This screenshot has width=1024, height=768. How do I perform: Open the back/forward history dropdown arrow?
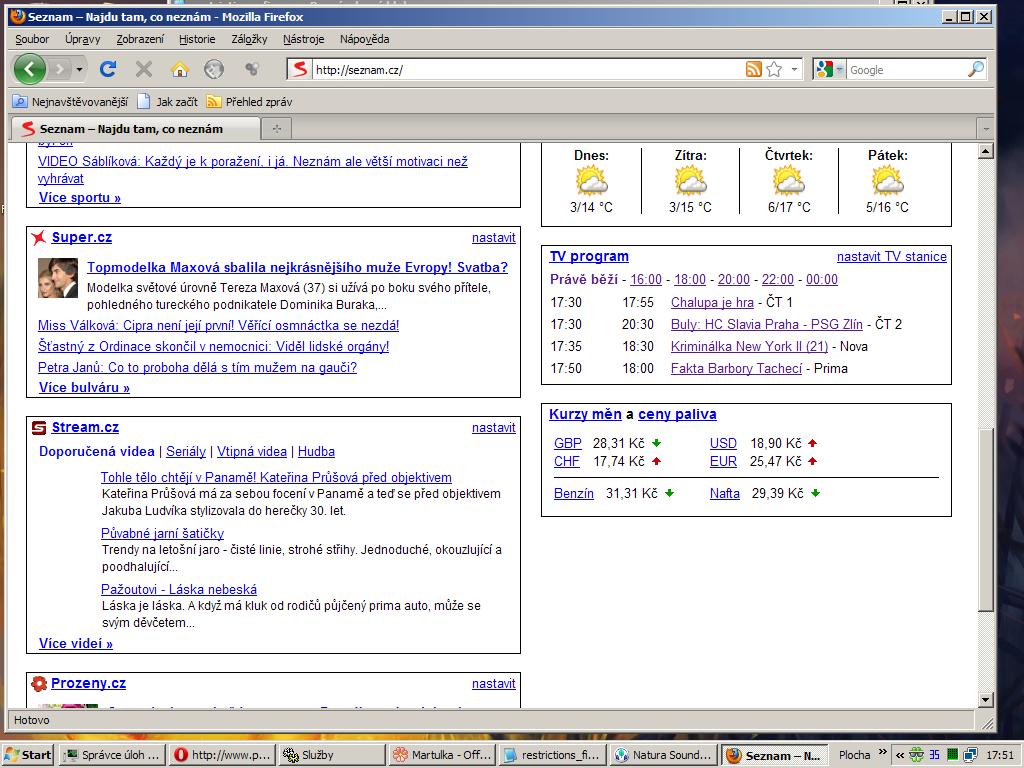(79, 69)
